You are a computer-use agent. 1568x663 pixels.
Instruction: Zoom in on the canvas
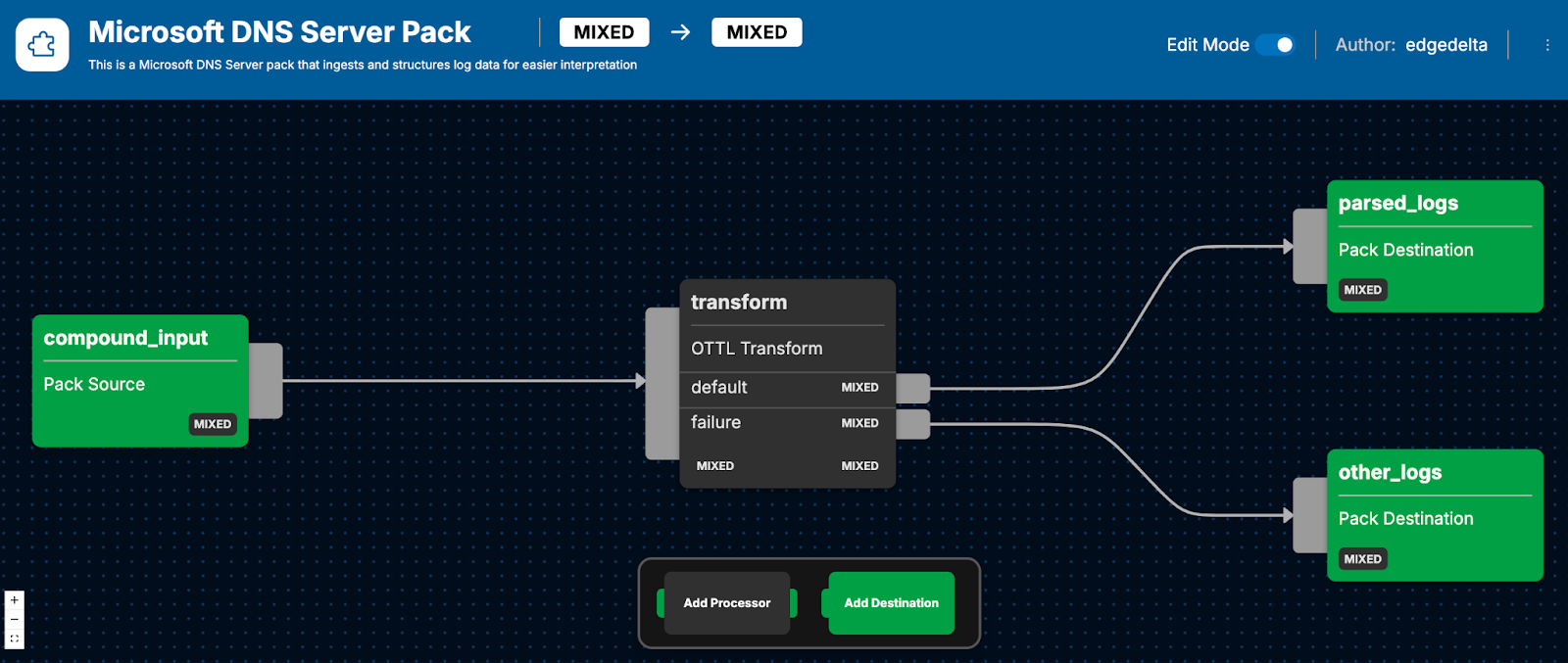pos(14,600)
